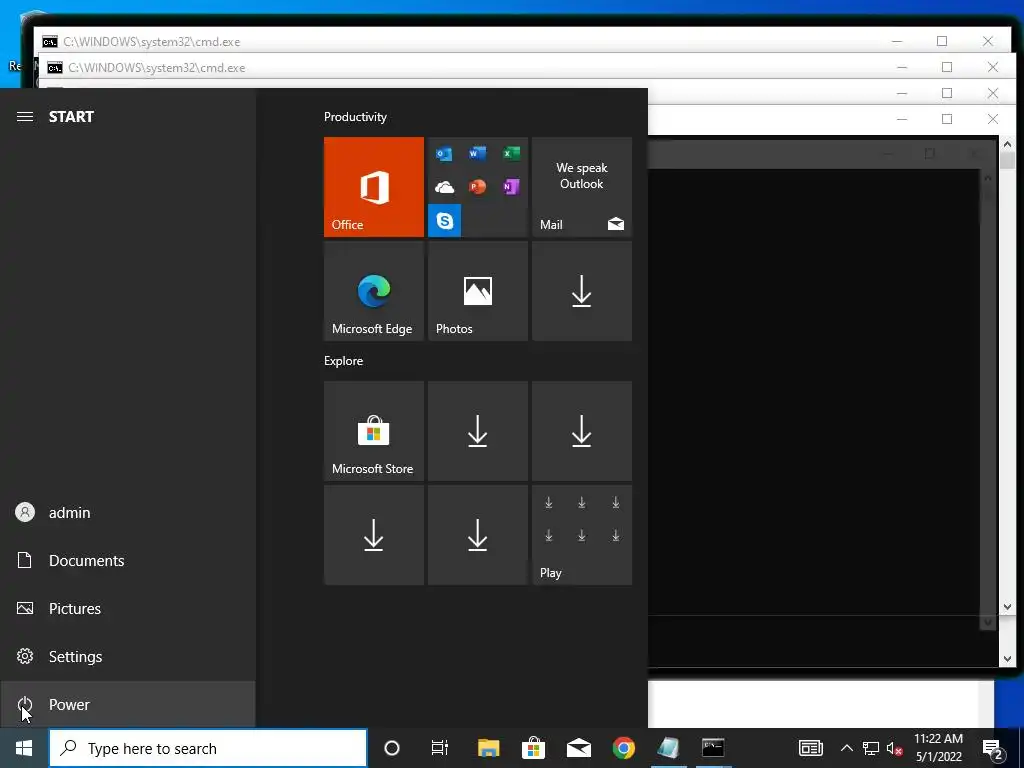Click the scroll-up arrow in the cmd window
This screenshot has height=768, width=1024.
pos(1007,144)
